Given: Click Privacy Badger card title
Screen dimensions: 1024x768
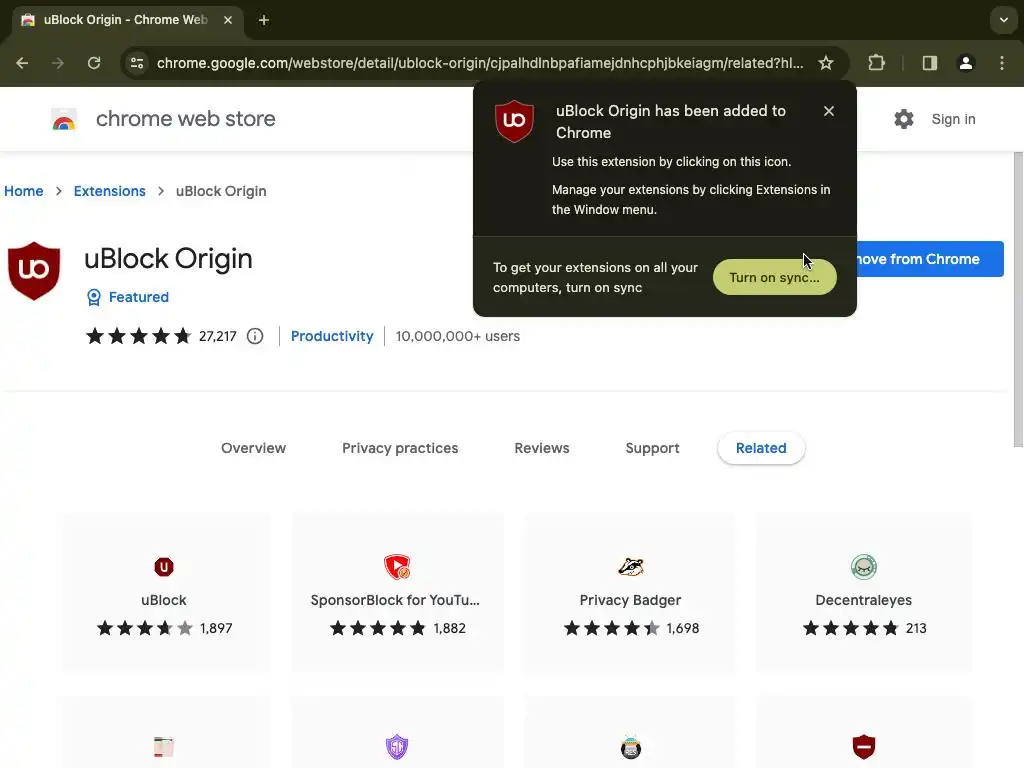Looking at the screenshot, I should click(630, 600).
